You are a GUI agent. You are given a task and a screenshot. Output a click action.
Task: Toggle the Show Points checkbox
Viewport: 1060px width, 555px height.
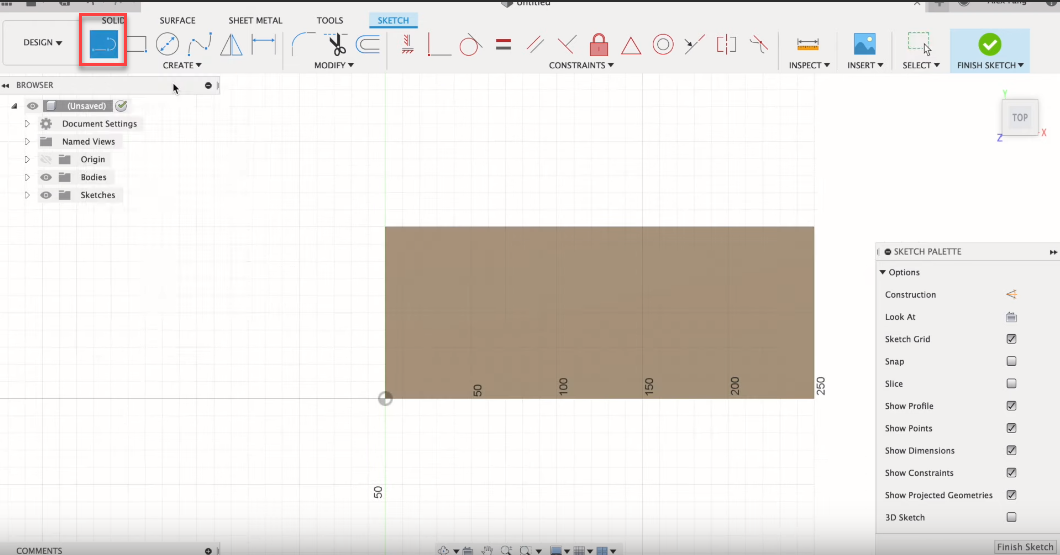(x=1011, y=429)
